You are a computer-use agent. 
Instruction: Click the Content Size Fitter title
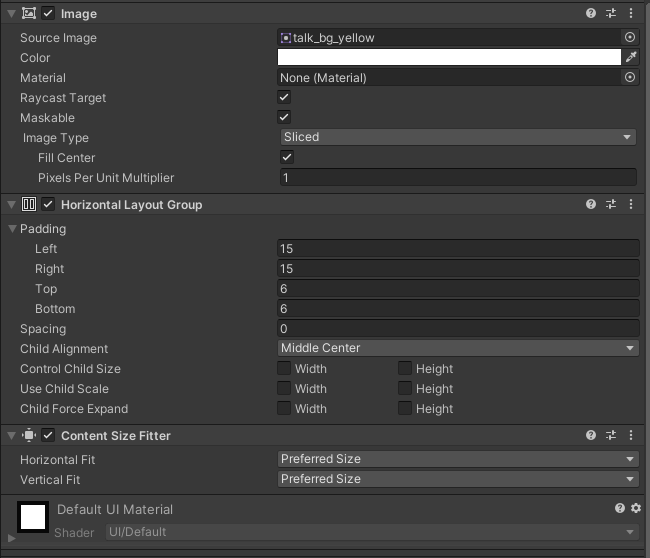pos(116,436)
